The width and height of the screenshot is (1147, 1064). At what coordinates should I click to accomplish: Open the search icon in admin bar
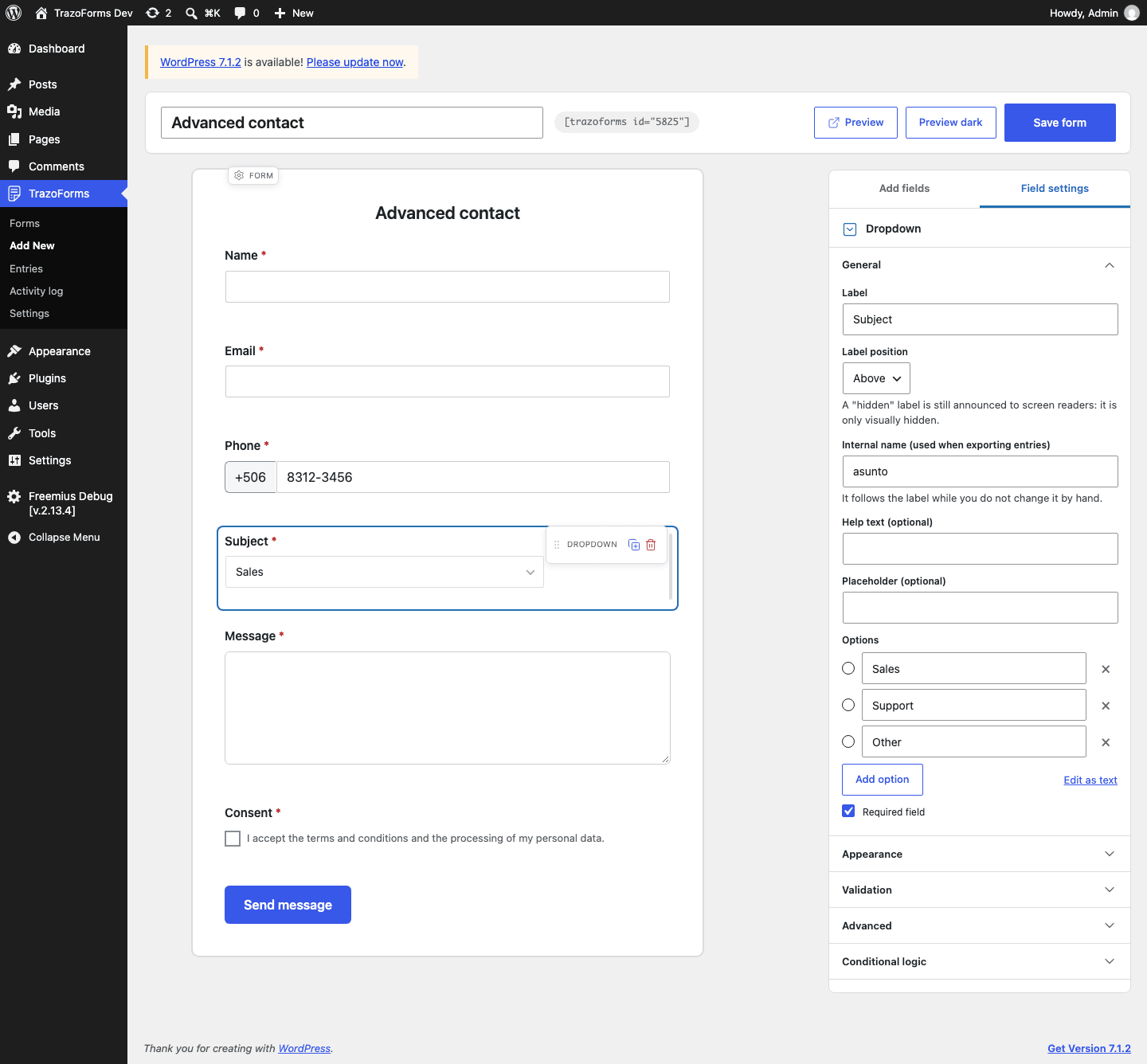[x=191, y=13]
